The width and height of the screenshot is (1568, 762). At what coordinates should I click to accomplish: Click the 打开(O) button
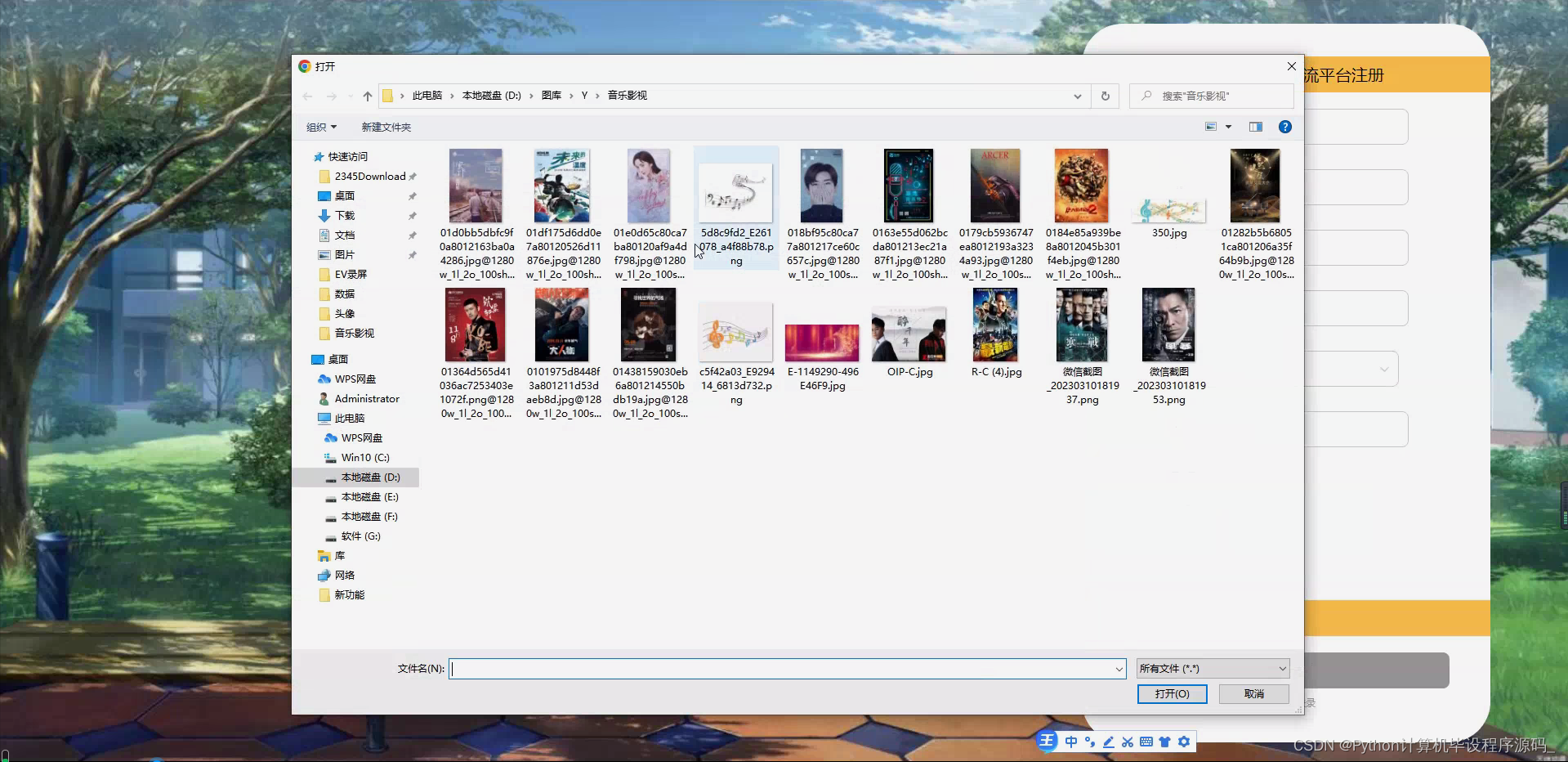(1173, 693)
